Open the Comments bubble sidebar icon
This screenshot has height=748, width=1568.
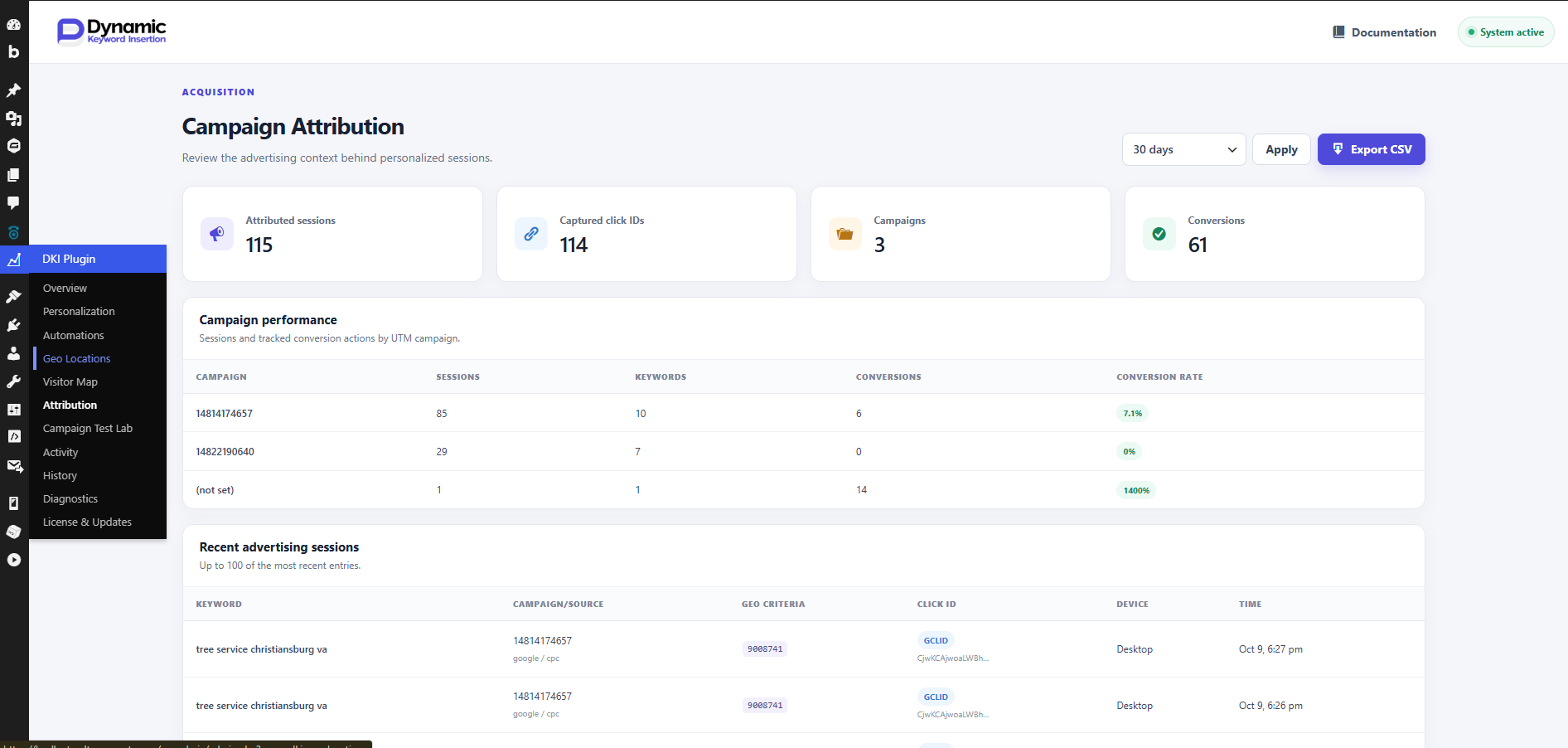point(13,203)
